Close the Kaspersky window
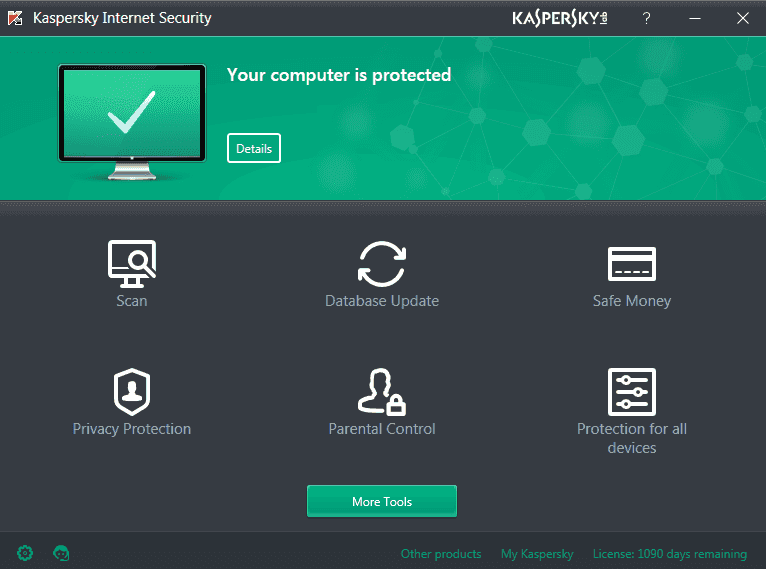This screenshot has width=766, height=569. (x=743, y=19)
